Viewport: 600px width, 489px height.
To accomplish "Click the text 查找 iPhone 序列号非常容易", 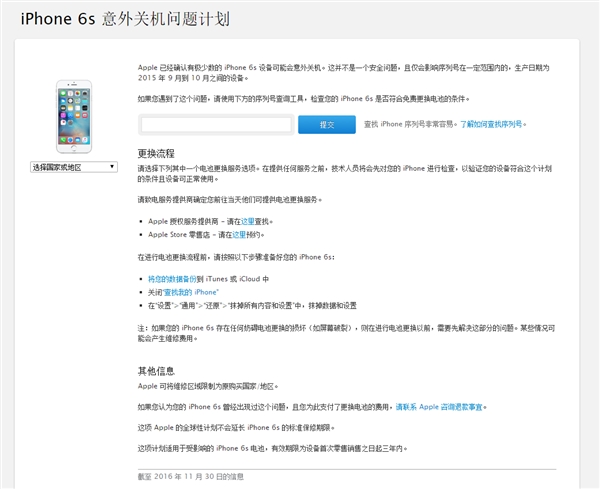I will (x=406, y=125).
